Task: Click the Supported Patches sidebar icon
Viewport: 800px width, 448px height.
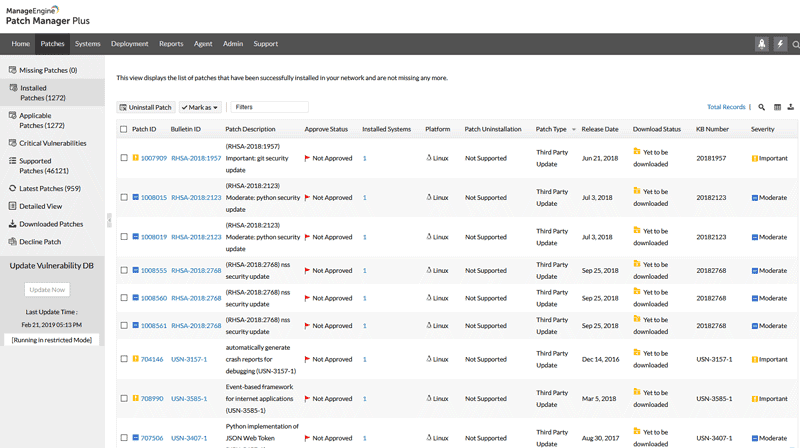Action: coord(12,161)
